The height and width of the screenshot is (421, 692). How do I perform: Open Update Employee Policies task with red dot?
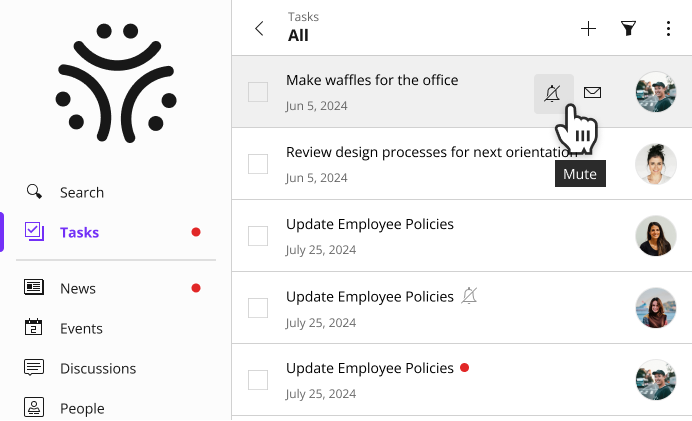370,368
